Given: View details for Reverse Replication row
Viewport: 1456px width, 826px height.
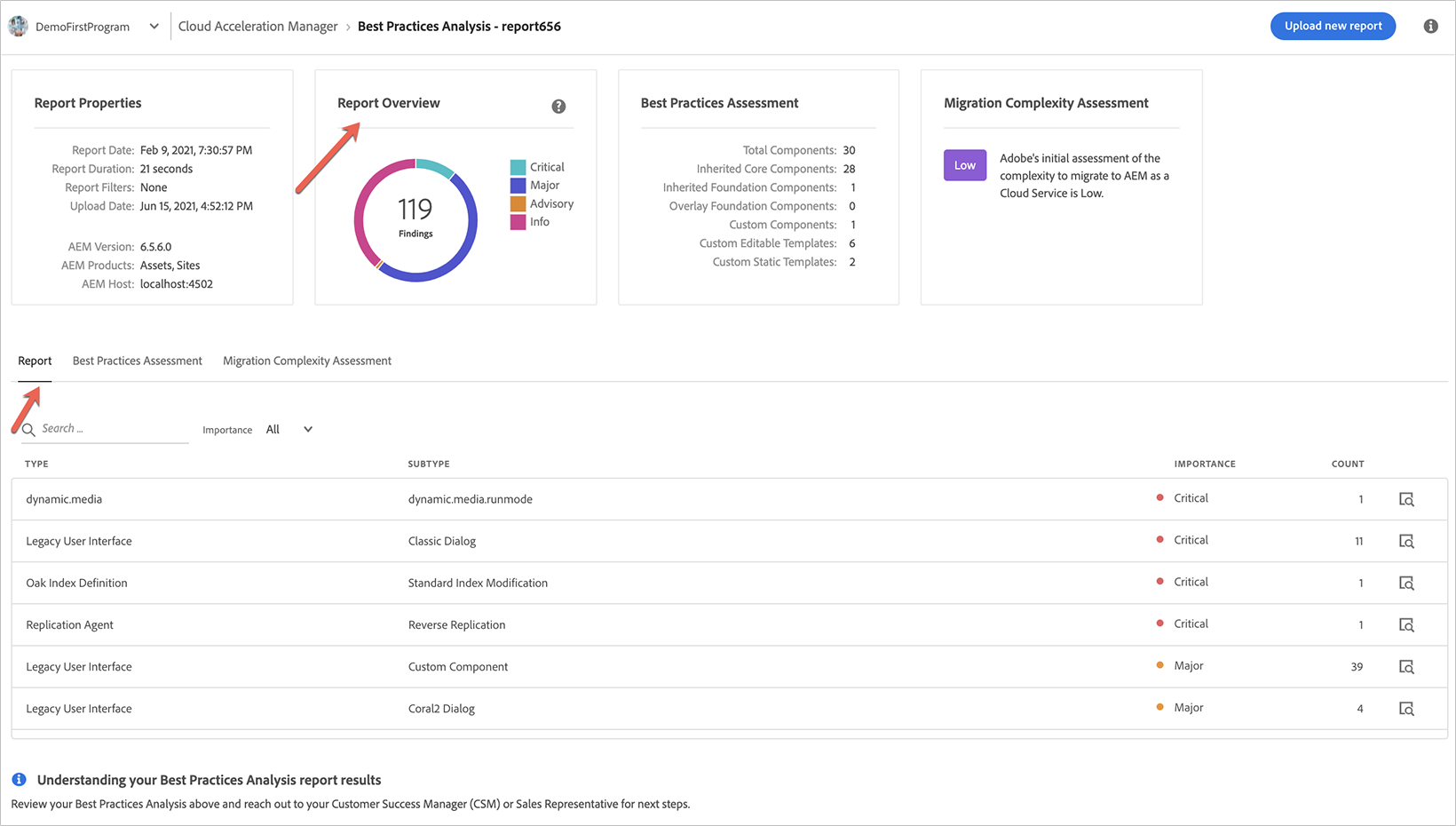Looking at the screenshot, I should pos(1406,624).
